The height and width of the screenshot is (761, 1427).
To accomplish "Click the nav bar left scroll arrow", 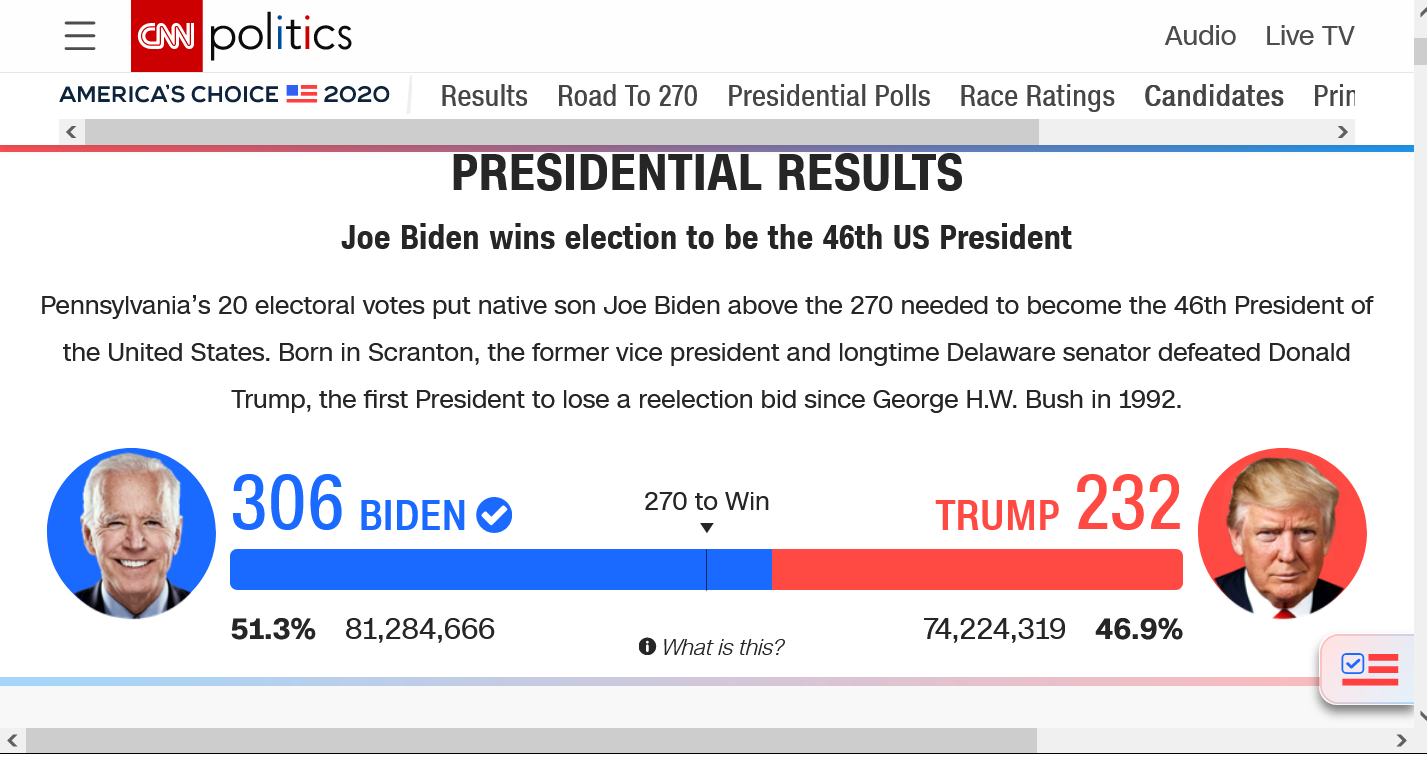I will point(71,132).
